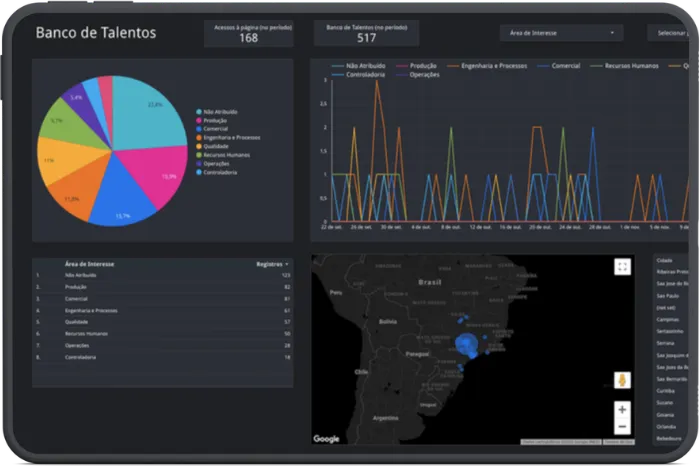The width and height of the screenshot is (700, 466).
Task: Sort table by Registros column header
Action: click(272, 264)
